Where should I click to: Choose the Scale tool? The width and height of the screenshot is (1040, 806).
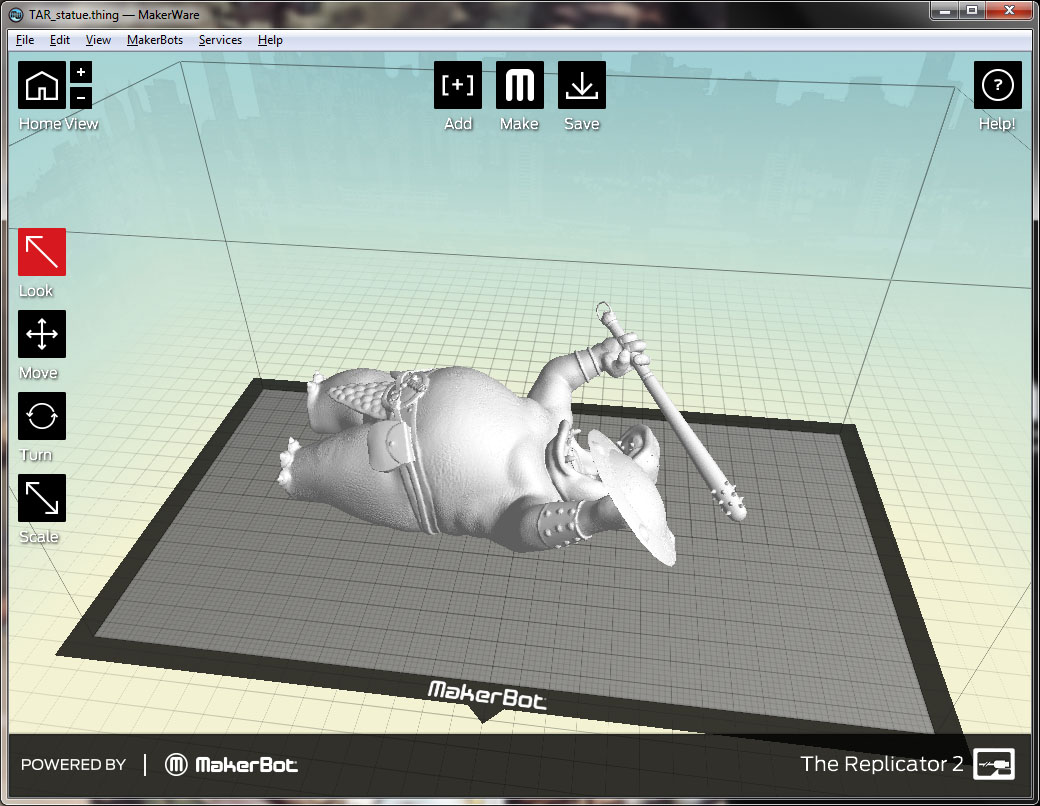[x=42, y=498]
